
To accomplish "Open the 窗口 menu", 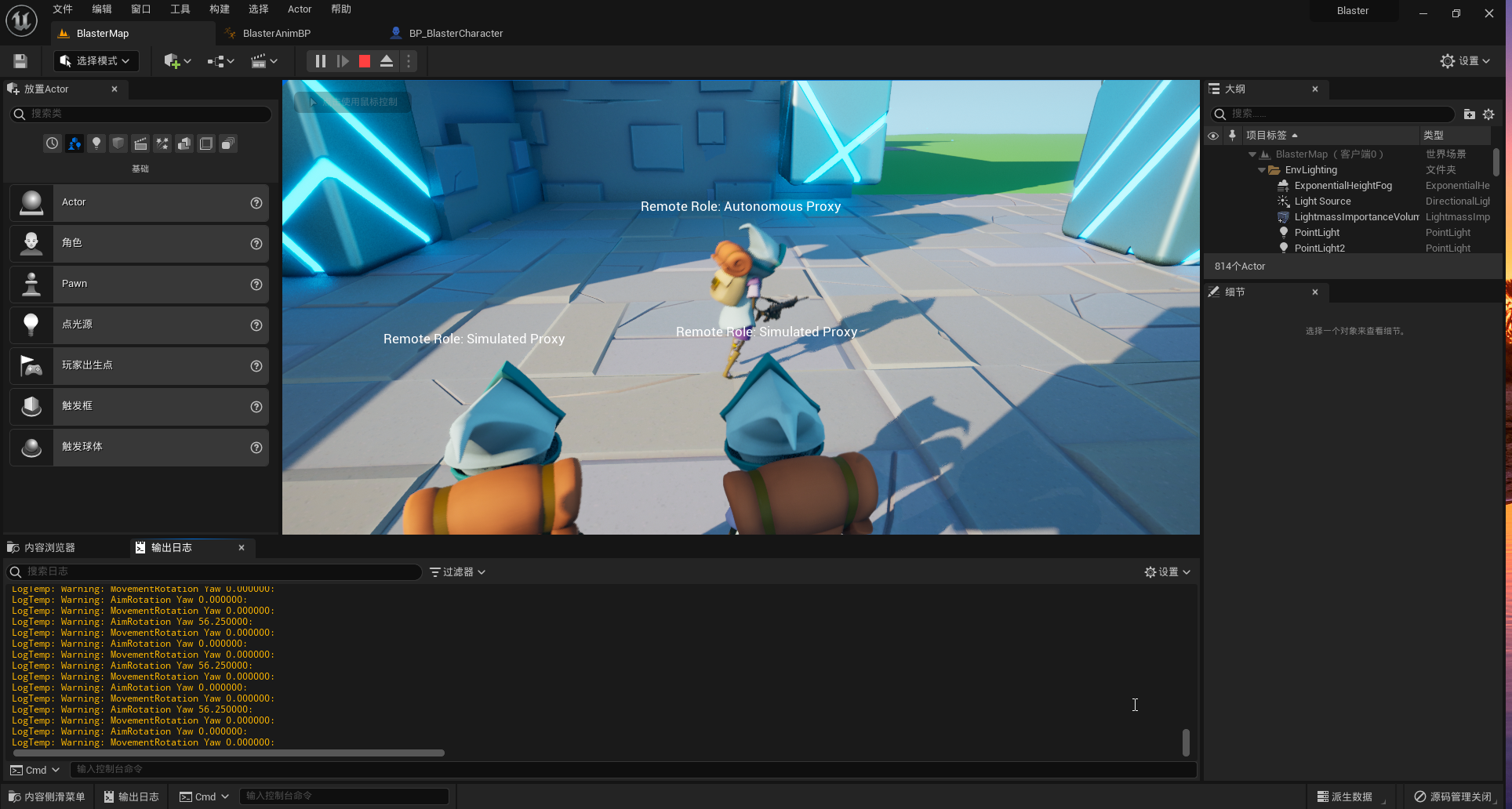I will click(141, 9).
